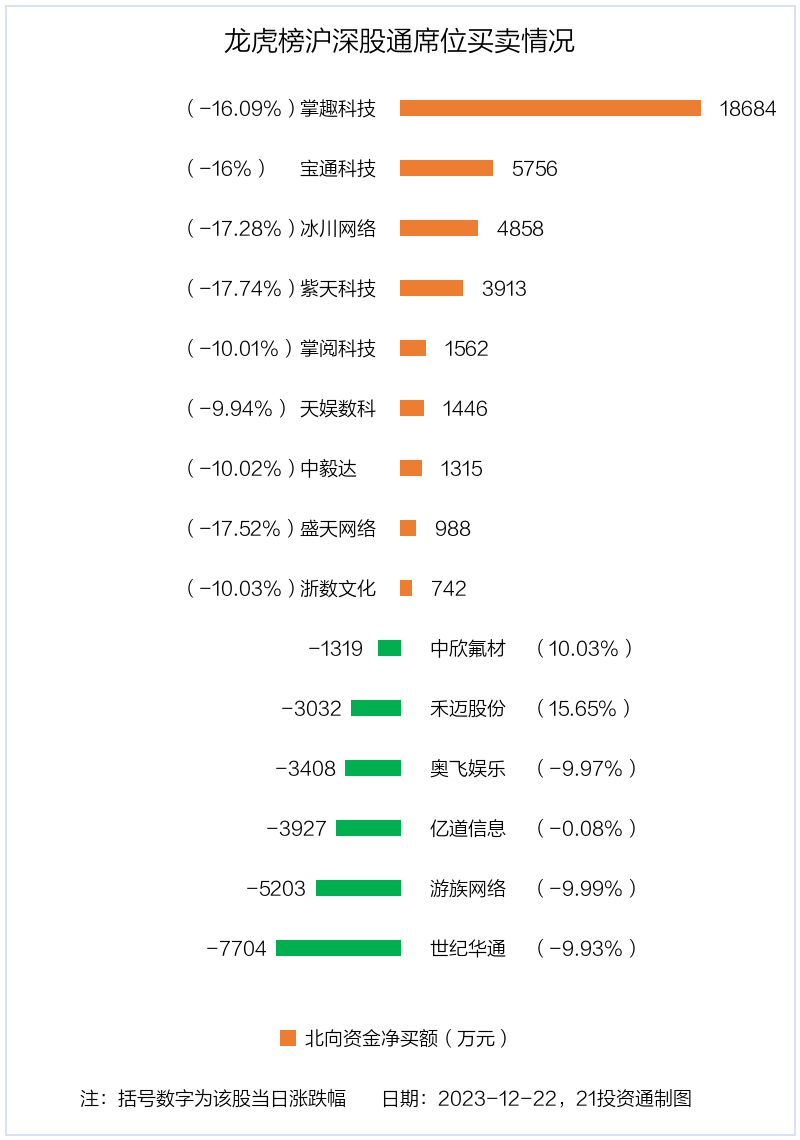Click the 掌阅科技 stock name label
The height and width of the screenshot is (1140, 800).
tap(338, 349)
